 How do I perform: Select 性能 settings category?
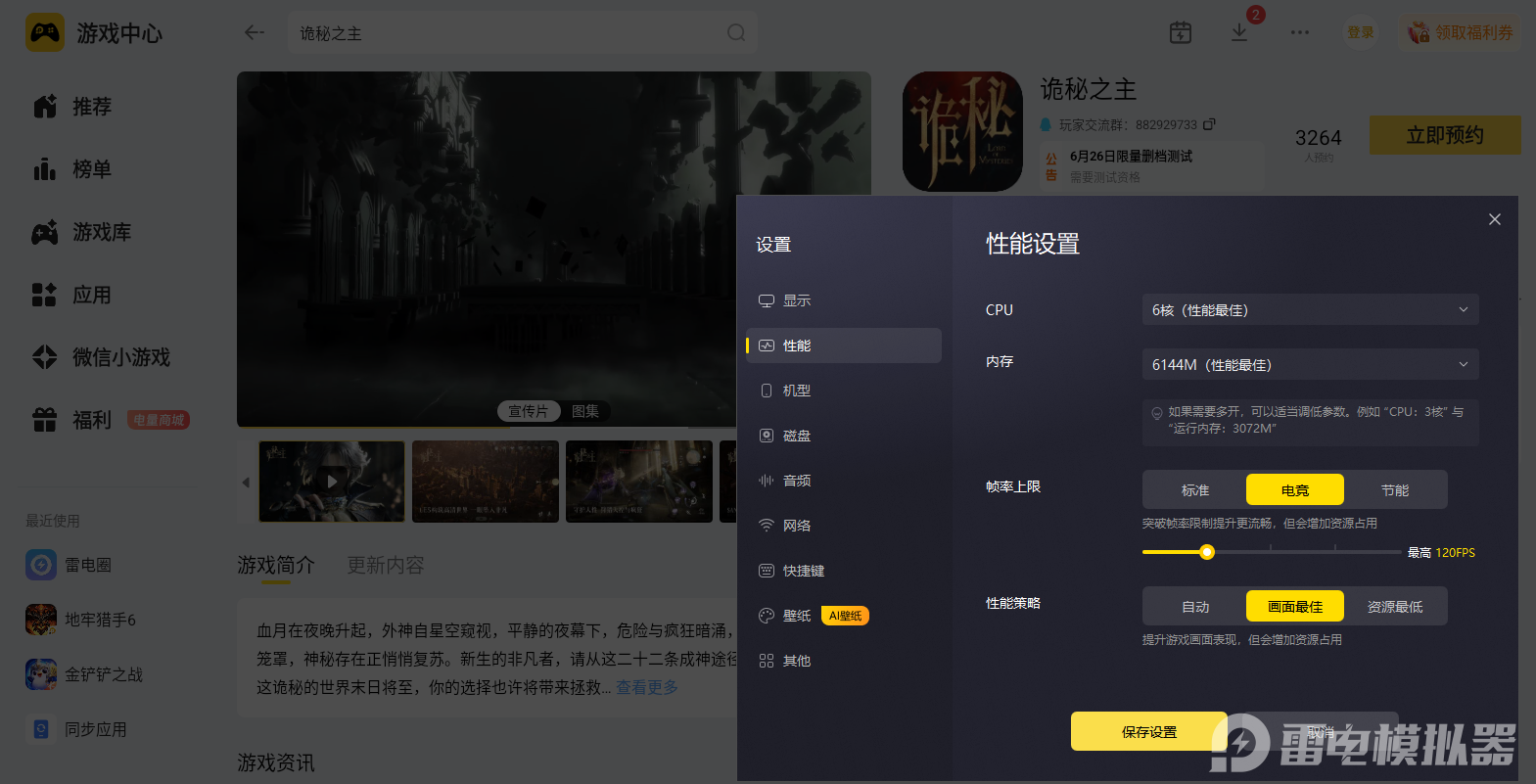(844, 346)
